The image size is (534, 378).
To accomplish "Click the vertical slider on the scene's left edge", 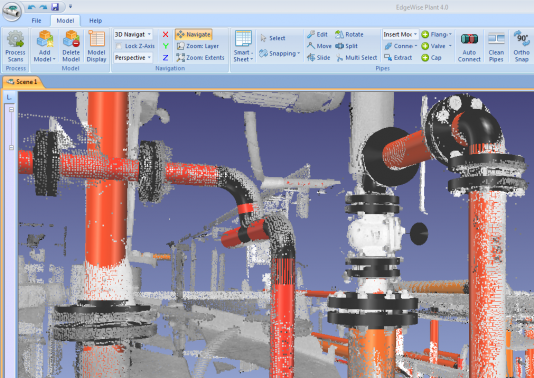I will pyautogui.click(x=11, y=128).
